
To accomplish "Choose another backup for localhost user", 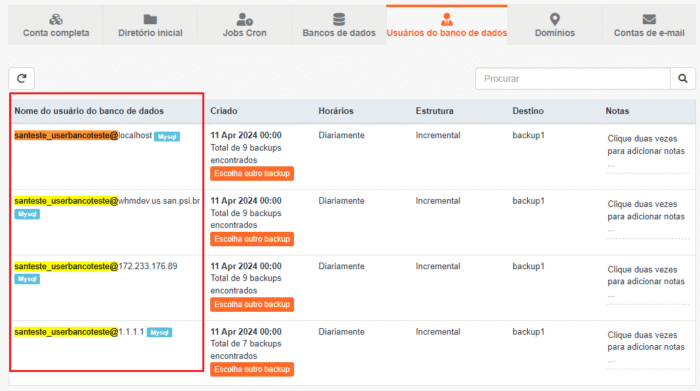I will (x=252, y=174).
